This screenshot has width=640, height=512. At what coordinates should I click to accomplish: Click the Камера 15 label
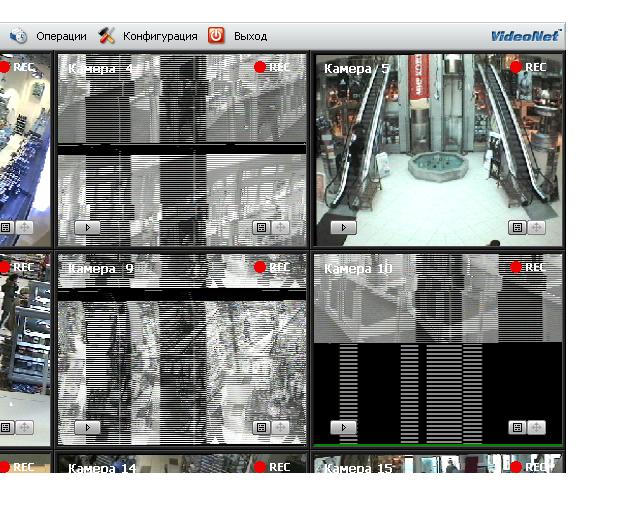tap(358, 468)
